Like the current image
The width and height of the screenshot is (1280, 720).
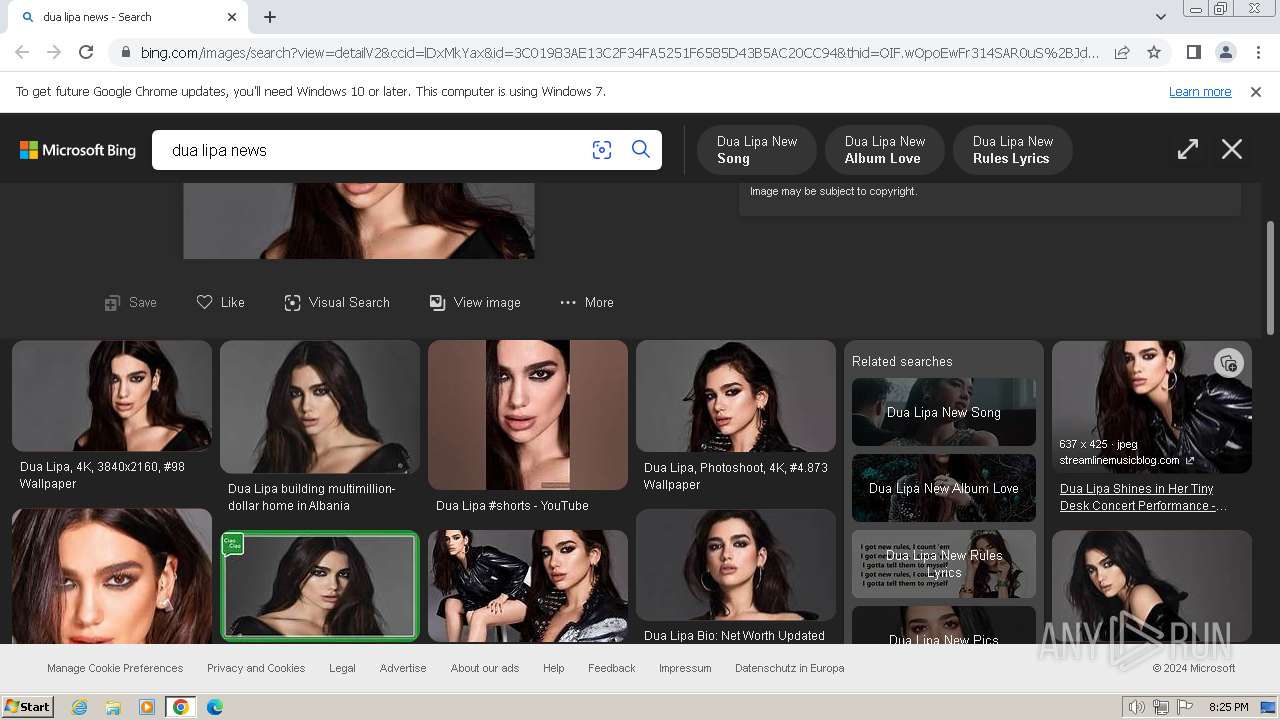[x=221, y=302]
